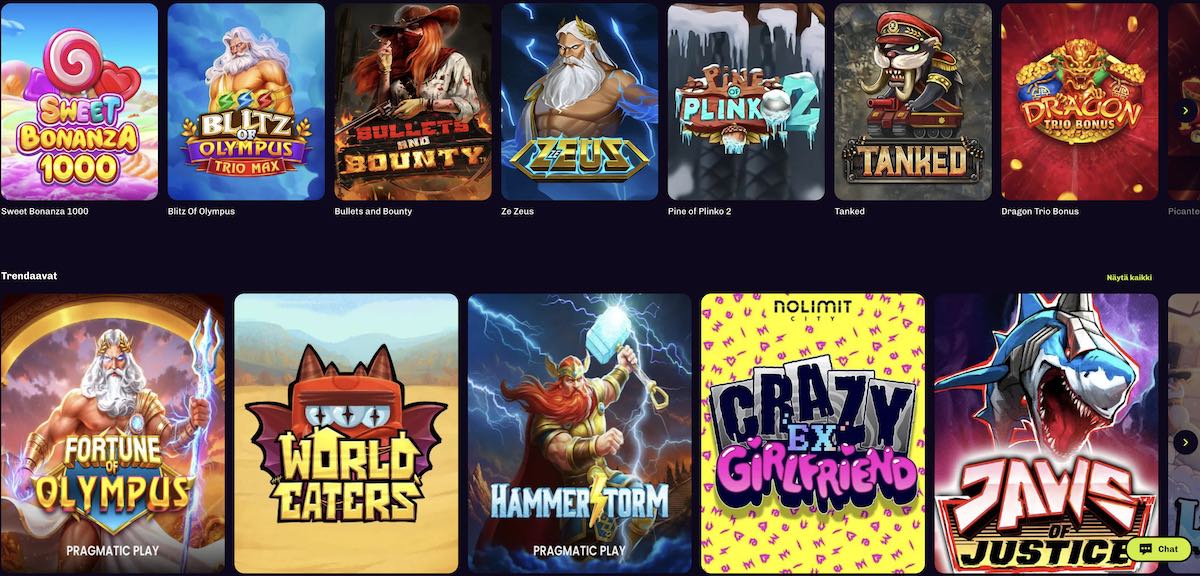Launch Bullets and Bounty game
This screenshot has width=1200, height=576.
tap(413, 102)
